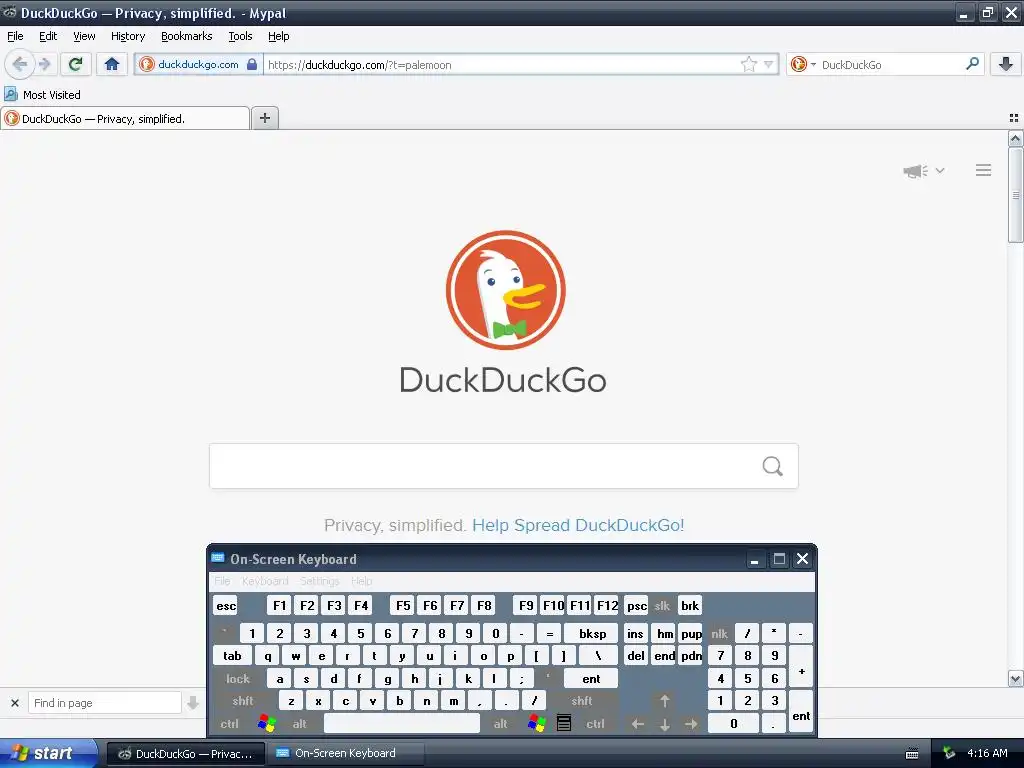Open the Most Visited bookmarks folder
Viewport: 1024px width, 768px height.
42,95
